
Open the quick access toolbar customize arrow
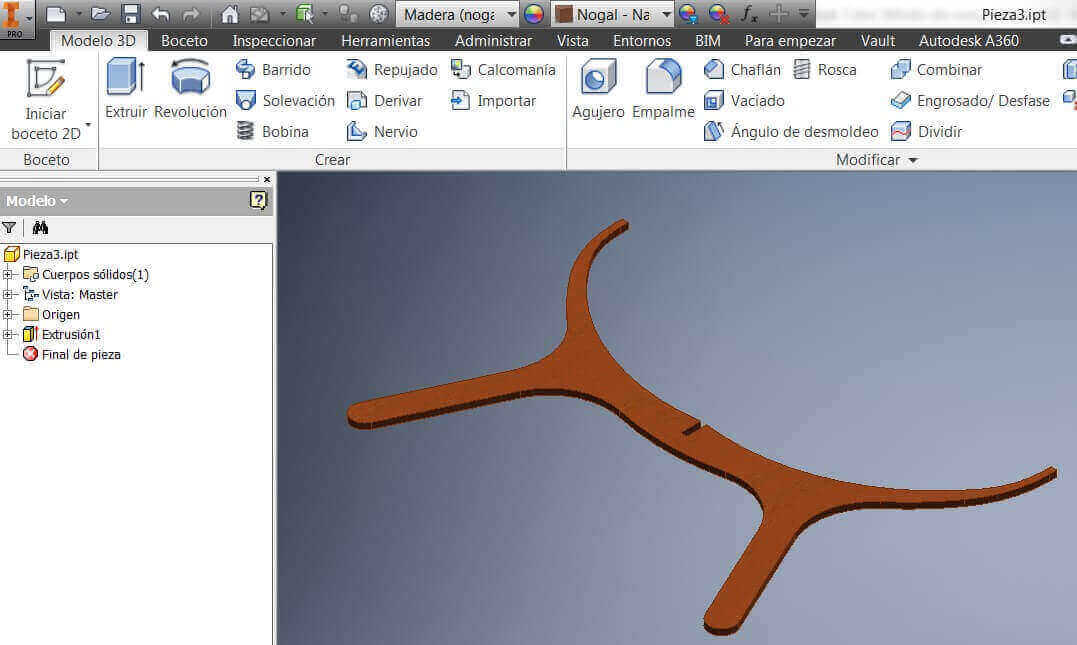point(804,14)
